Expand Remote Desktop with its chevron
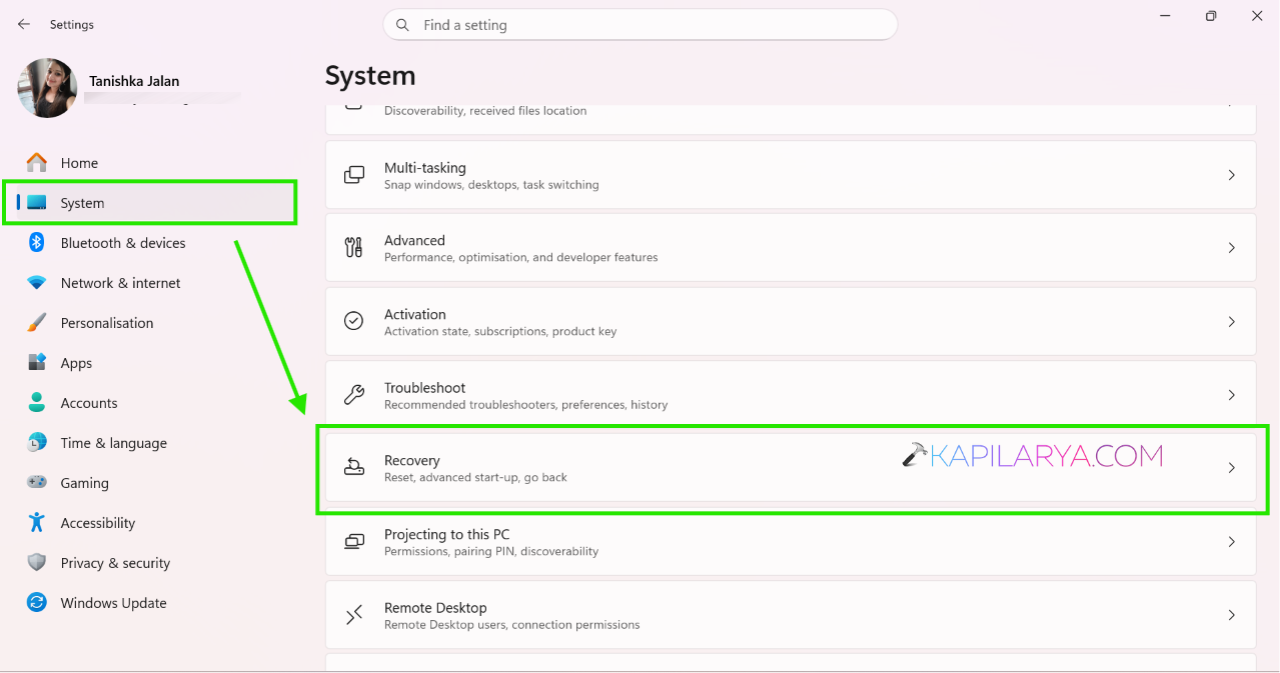The height and width of the screenshot is (673, 1280). [x=1232, y=615]
